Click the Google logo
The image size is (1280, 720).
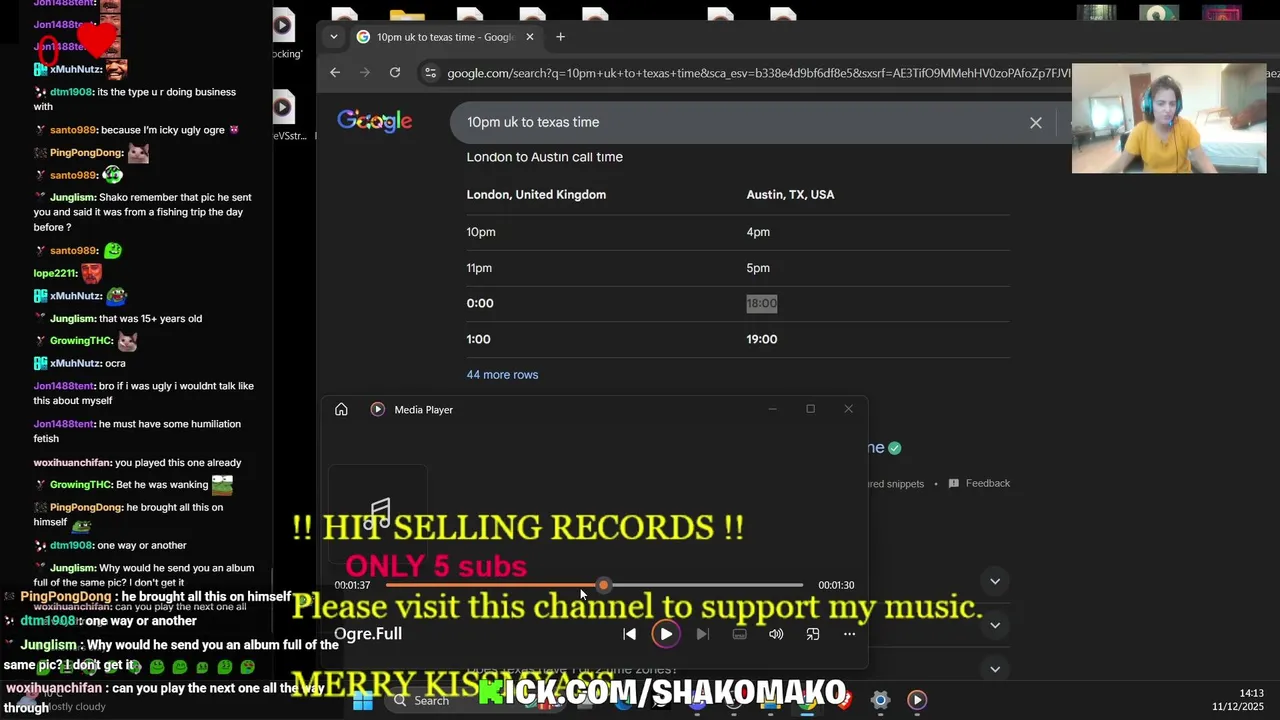point(375,121)
